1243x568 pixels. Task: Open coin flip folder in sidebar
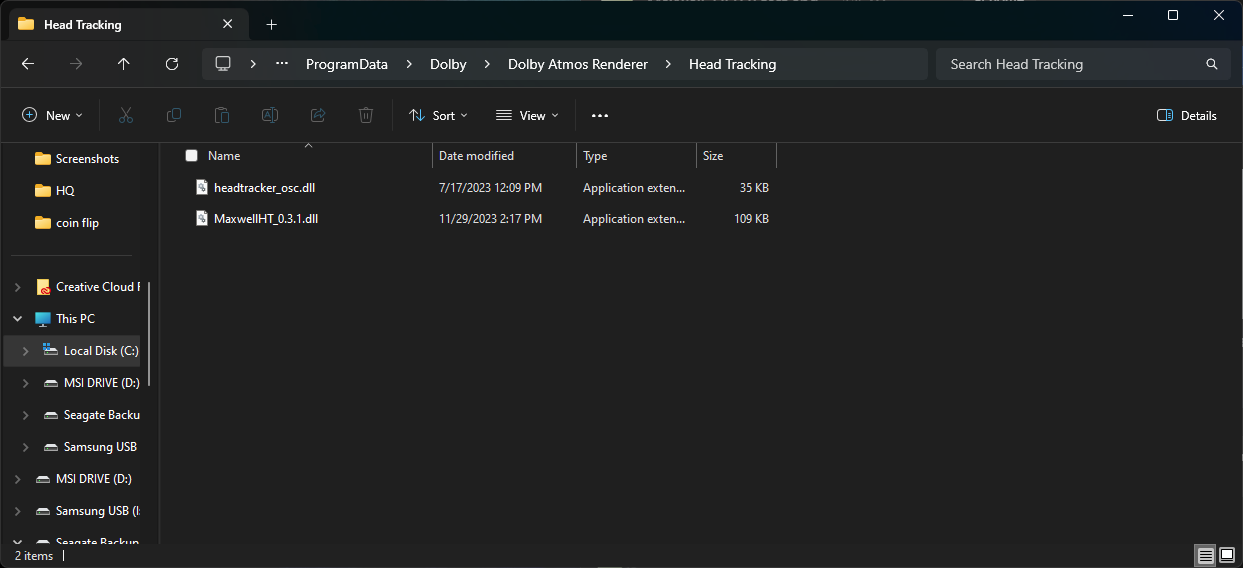(77, 222)
